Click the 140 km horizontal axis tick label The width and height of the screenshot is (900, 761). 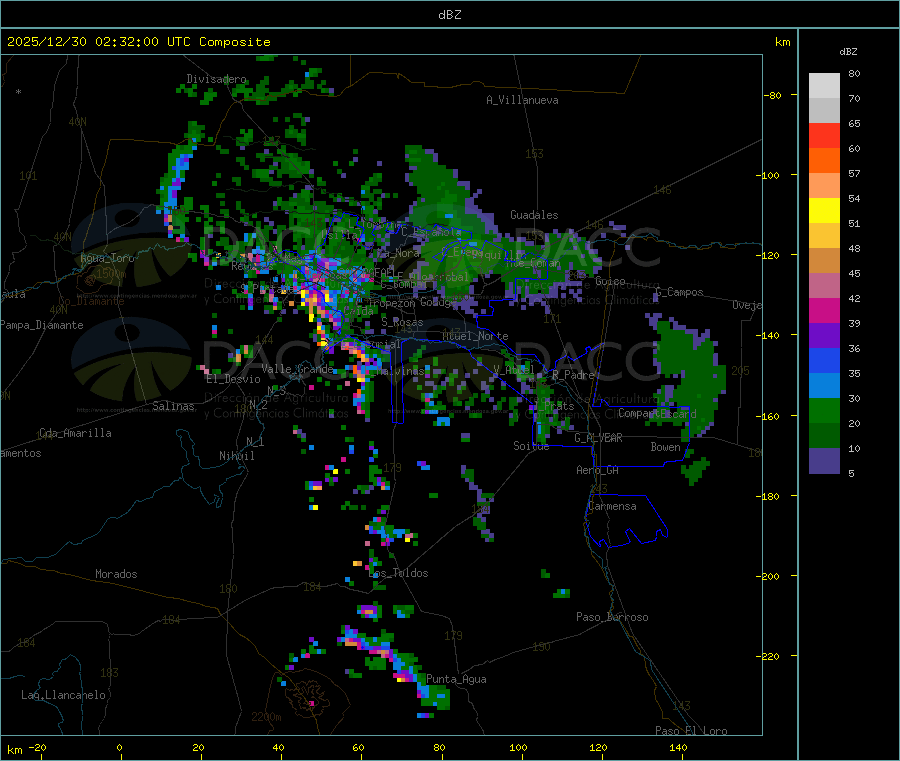click(x=678, y=747)
